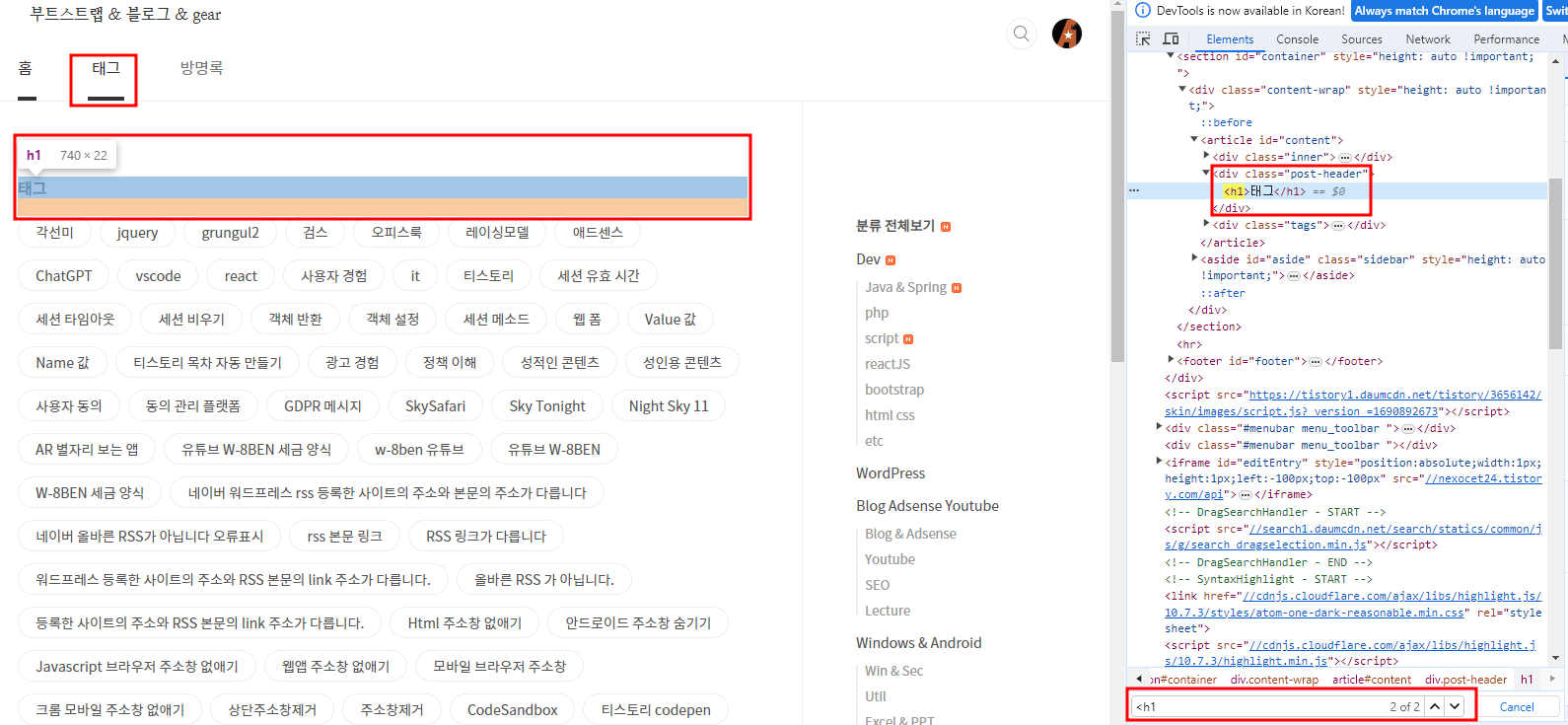Image resolution: width=1568 pixels, height=725 pixels.
Task: Collapse the article id content node
Action: pyautogui.click(x=1194, y=139)
